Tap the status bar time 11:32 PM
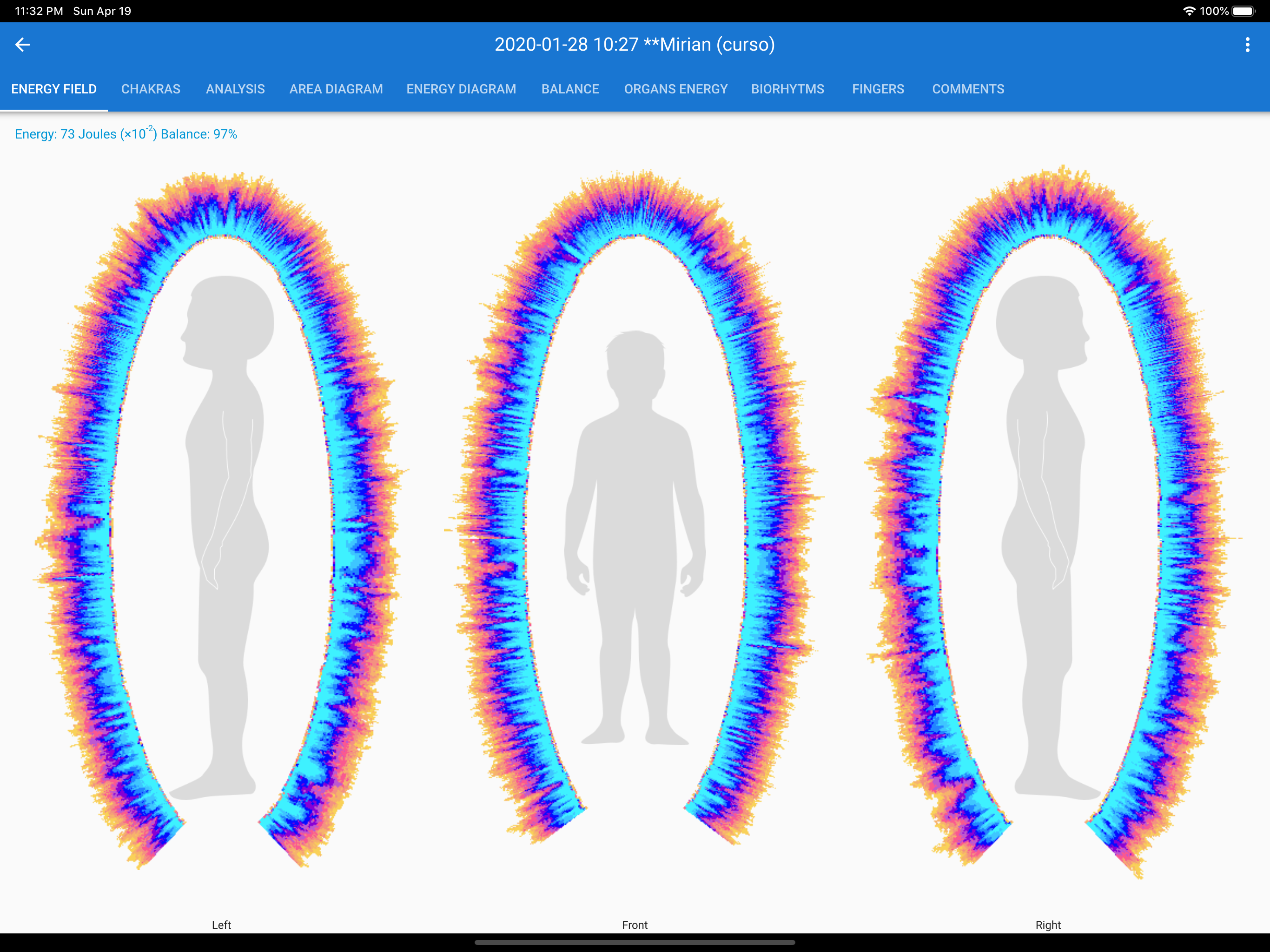This screenshot has height=952, width=1270. [39, 11]
